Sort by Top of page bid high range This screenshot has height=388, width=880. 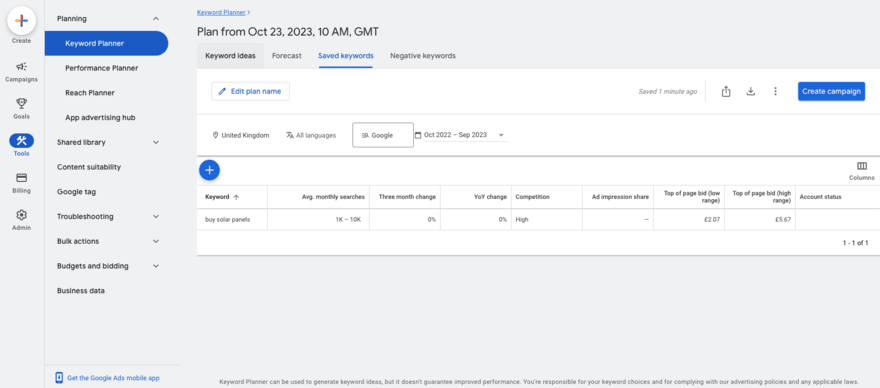pyautogui.click(x=762, y=197)
